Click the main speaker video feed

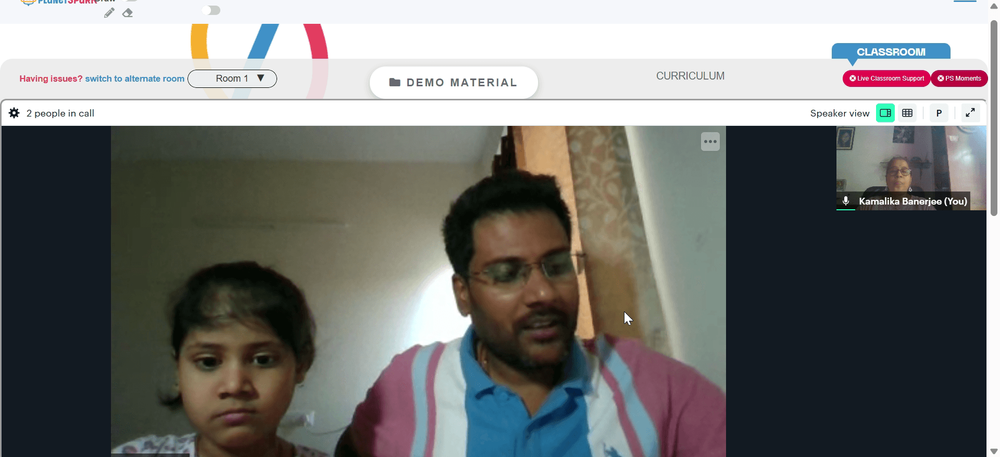point(418,291)
